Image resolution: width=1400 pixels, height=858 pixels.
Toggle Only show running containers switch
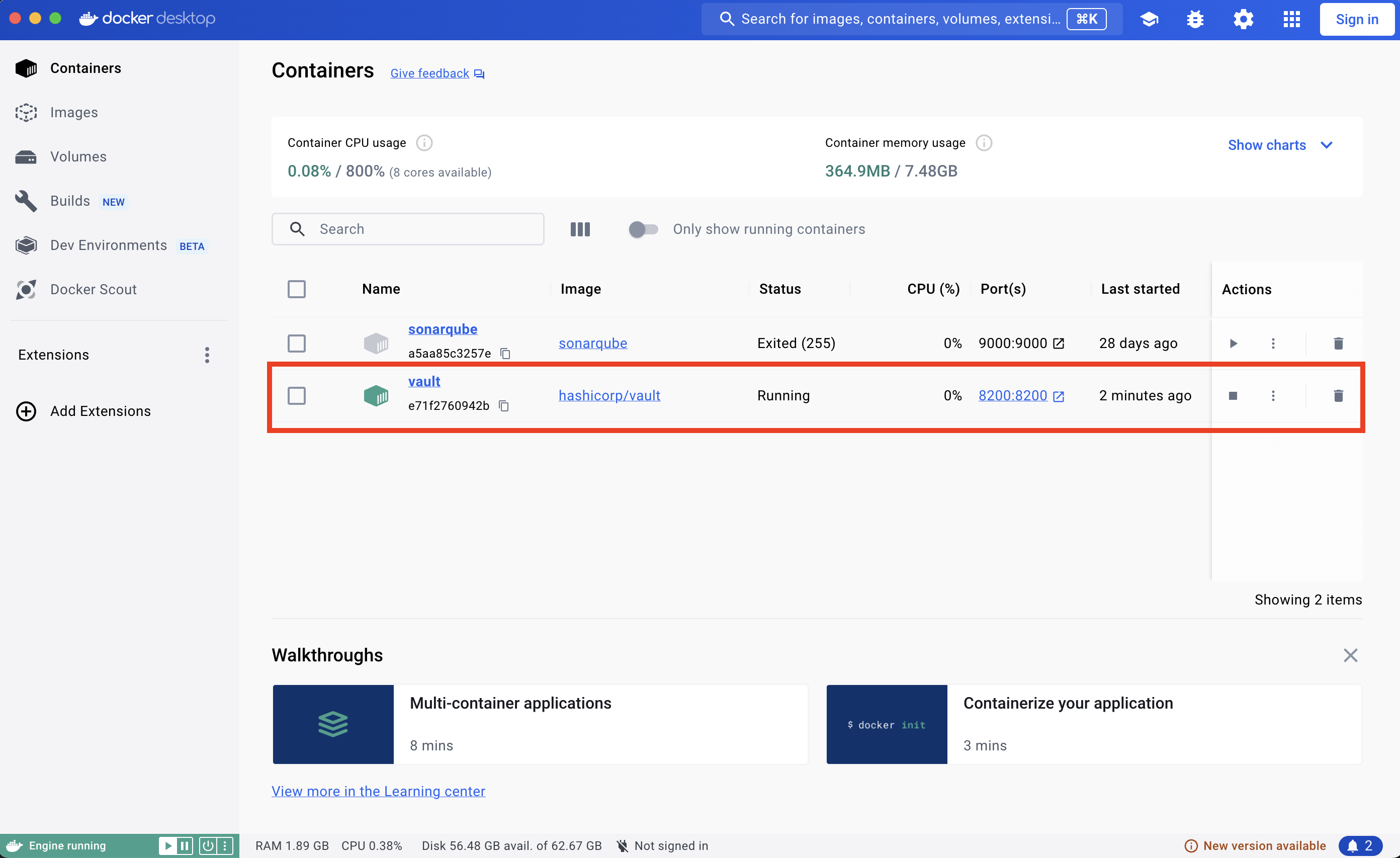(x=643, y=229)
